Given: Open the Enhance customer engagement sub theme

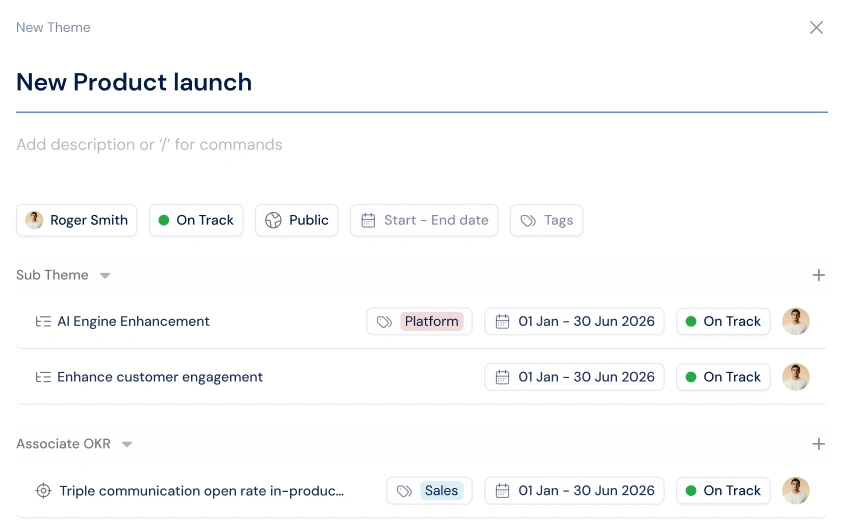Looking at the screenshot, I should (x=160, y=377).
